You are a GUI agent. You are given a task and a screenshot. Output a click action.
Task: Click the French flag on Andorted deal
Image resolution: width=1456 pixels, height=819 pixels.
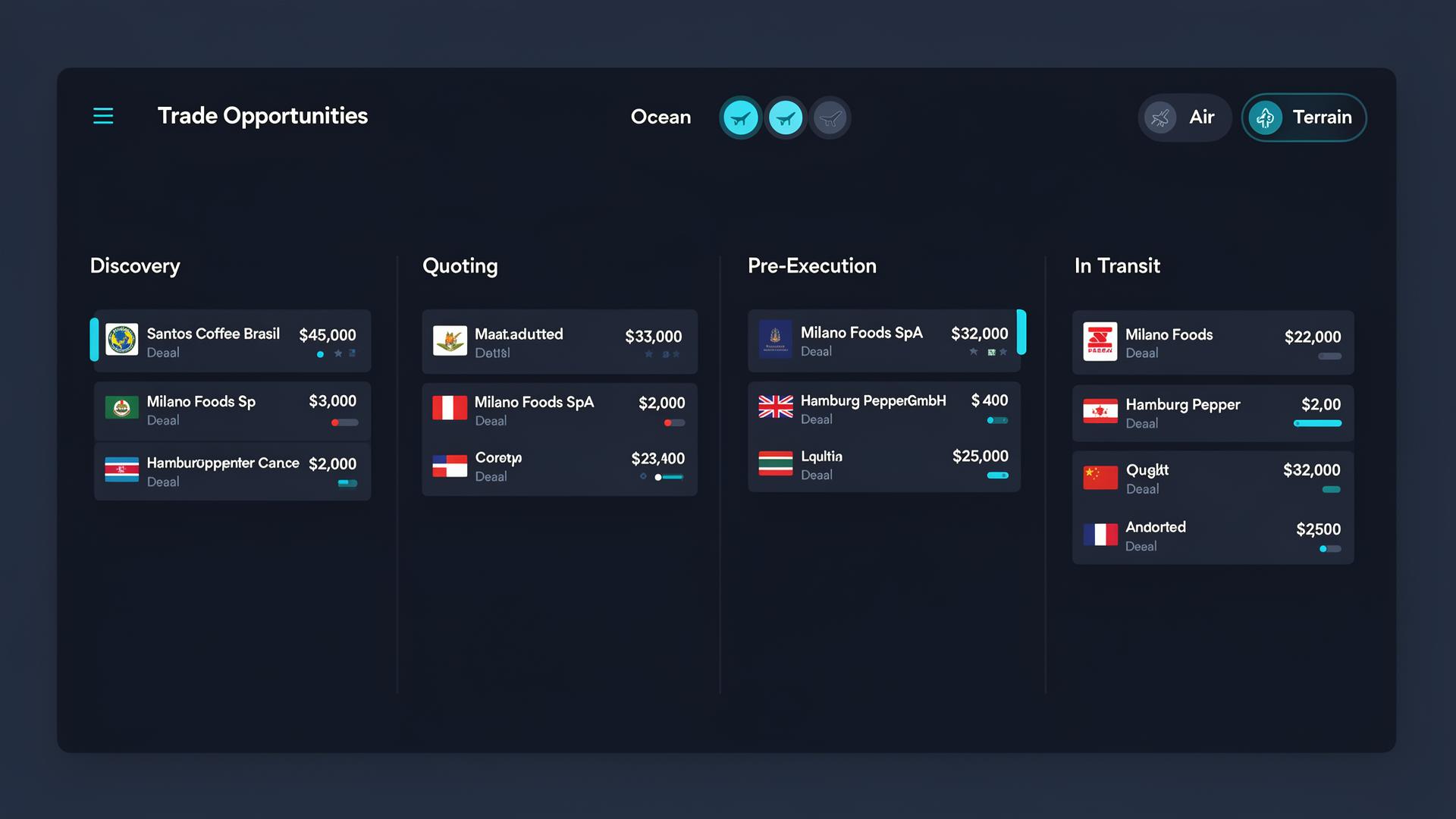pyautogui.click(x=1100, y=535)
